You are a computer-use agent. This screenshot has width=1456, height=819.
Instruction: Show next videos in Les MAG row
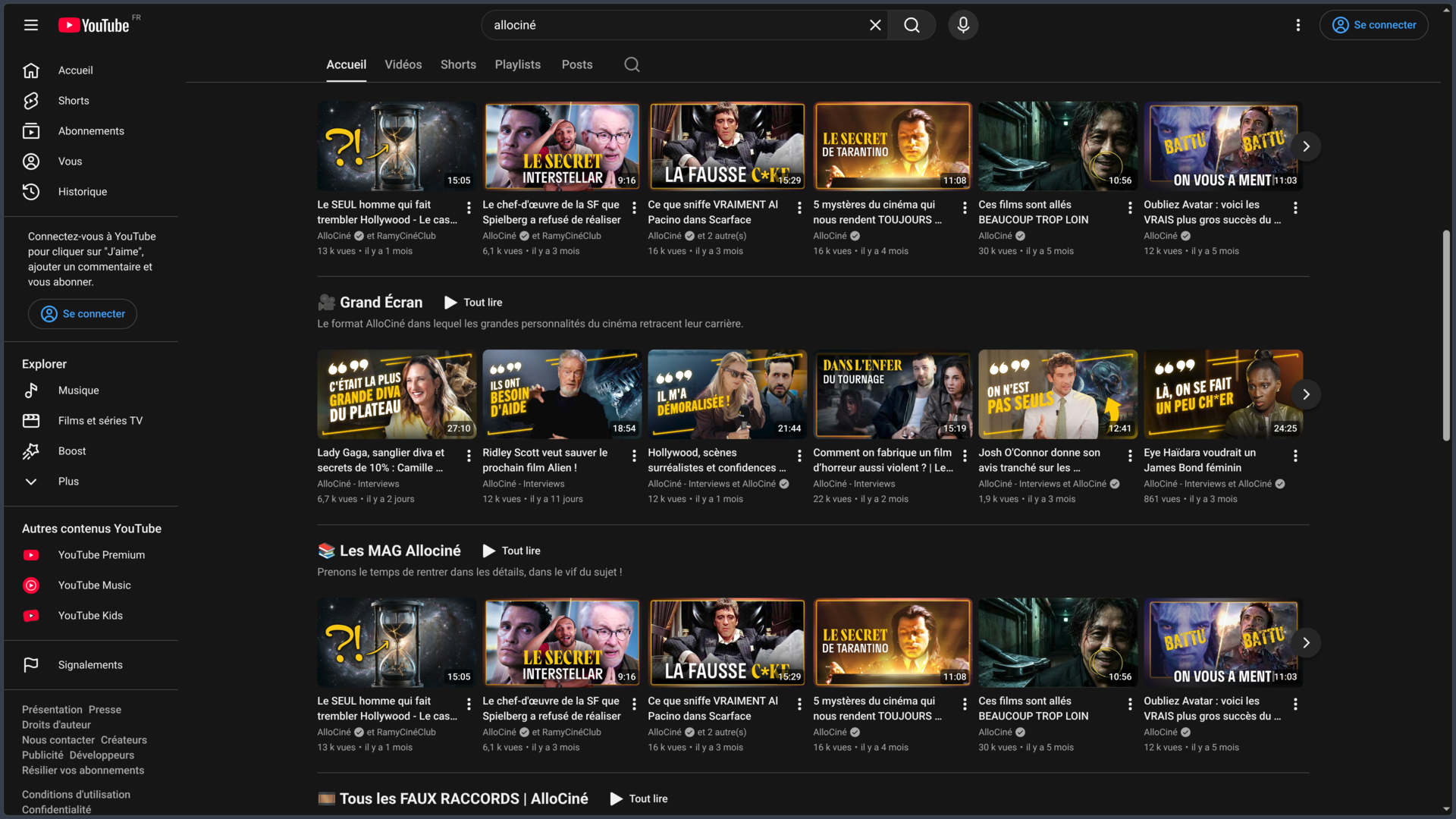pos(1306,643)
